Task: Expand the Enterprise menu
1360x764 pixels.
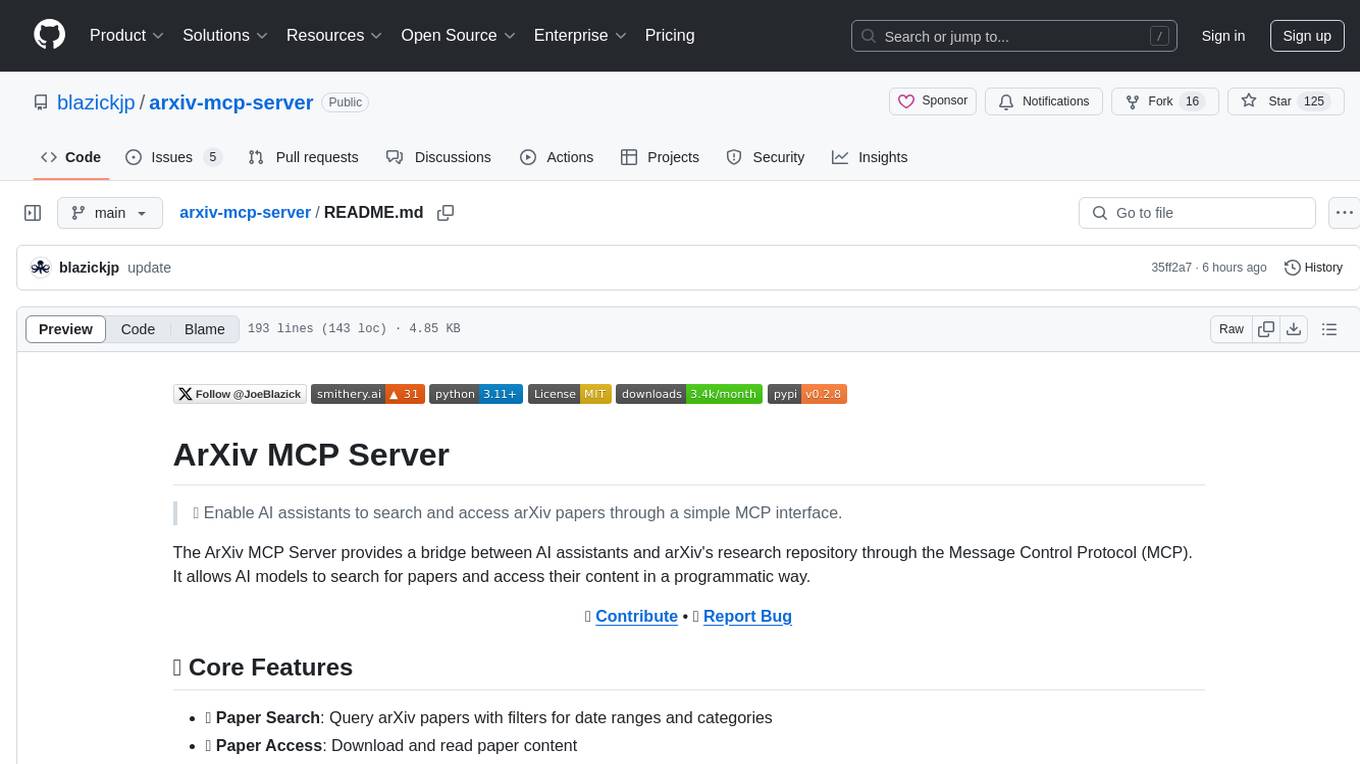Action: (x=580, y=35)
